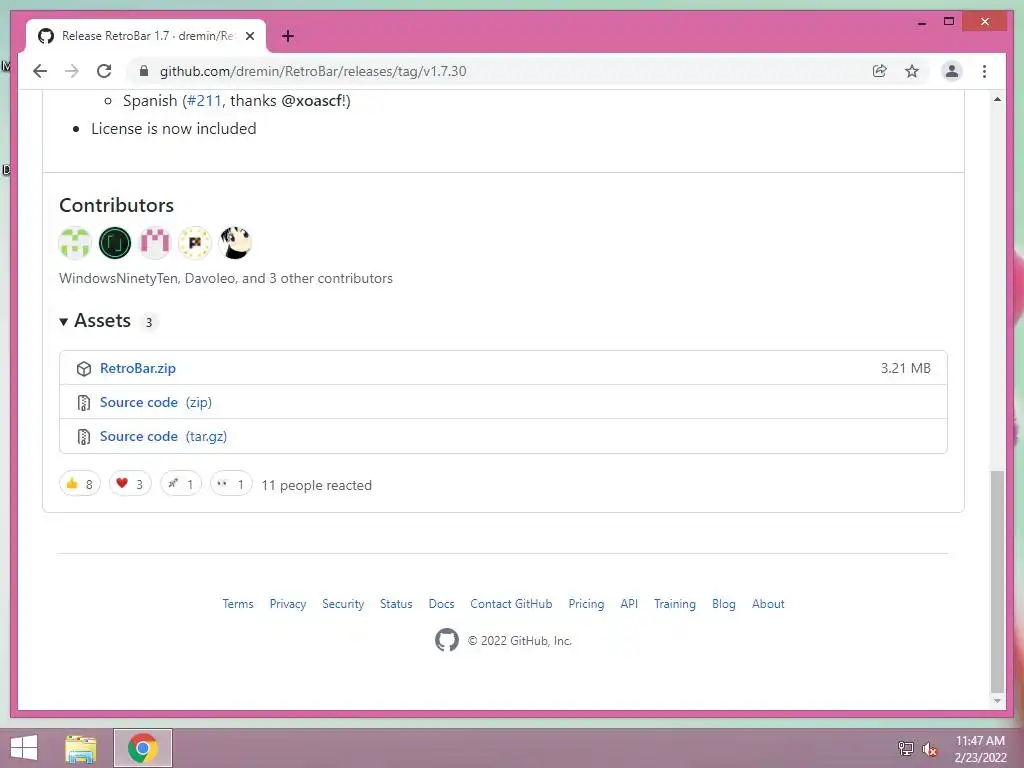Viewport: 1024px width, 768px height.
Task: Open the Docs footer link
Action: tap(441, 604)
